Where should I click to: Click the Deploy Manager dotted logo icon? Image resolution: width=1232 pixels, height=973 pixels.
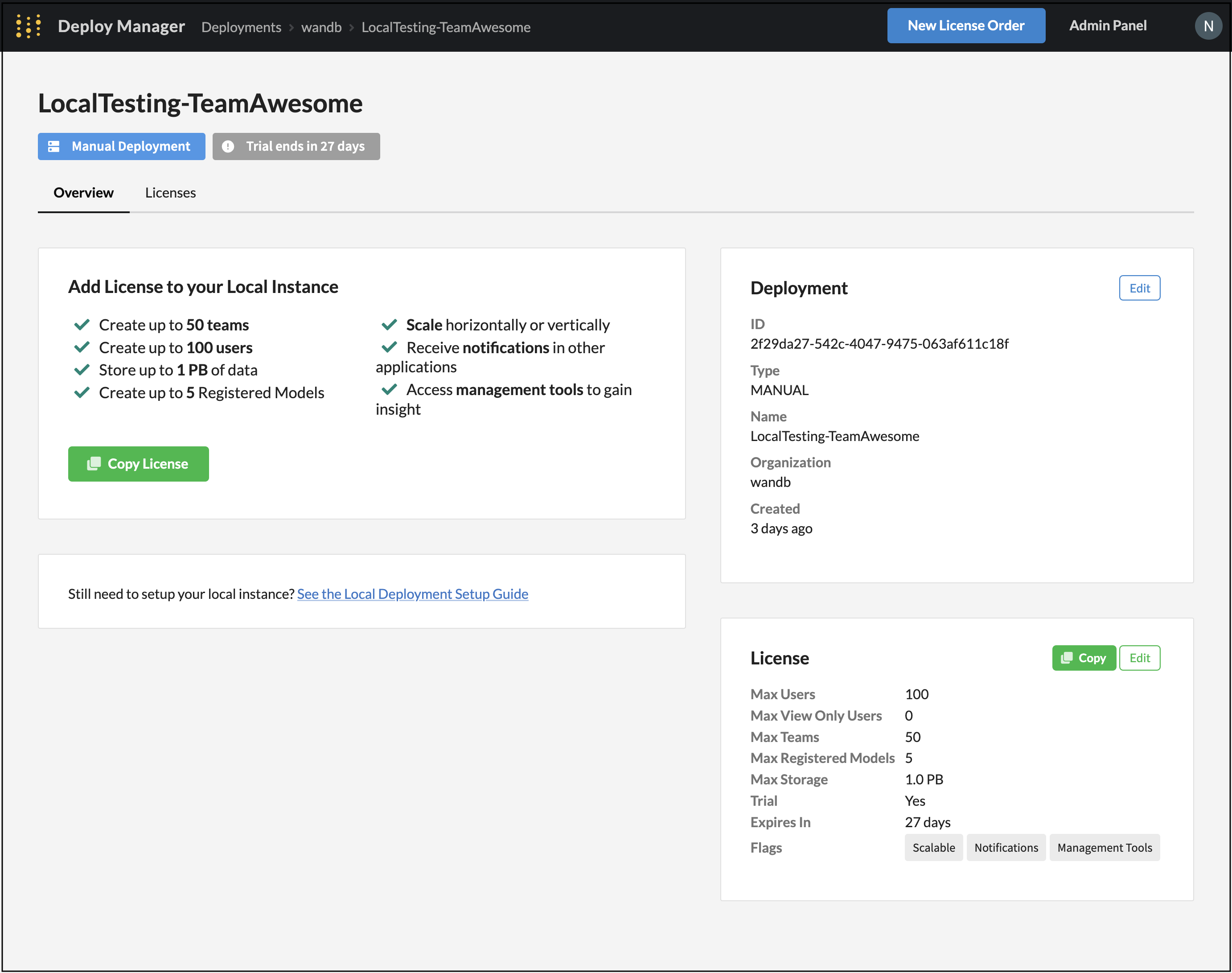point(28,26)
